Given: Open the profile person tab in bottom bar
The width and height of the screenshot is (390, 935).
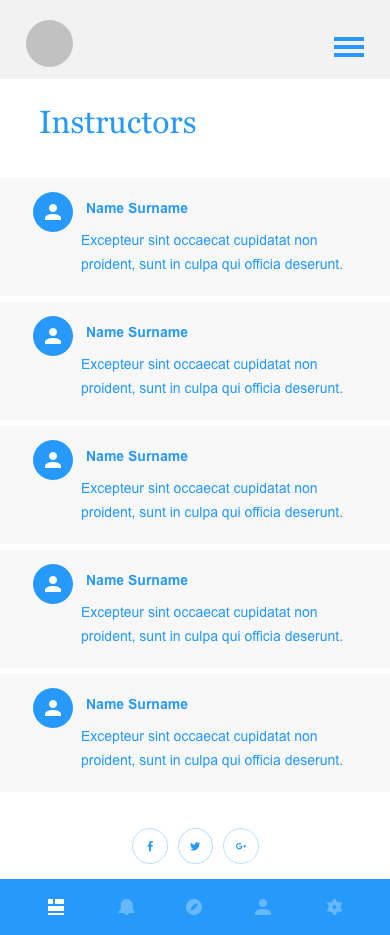Looking at the screenshot, I should point(263,908).
